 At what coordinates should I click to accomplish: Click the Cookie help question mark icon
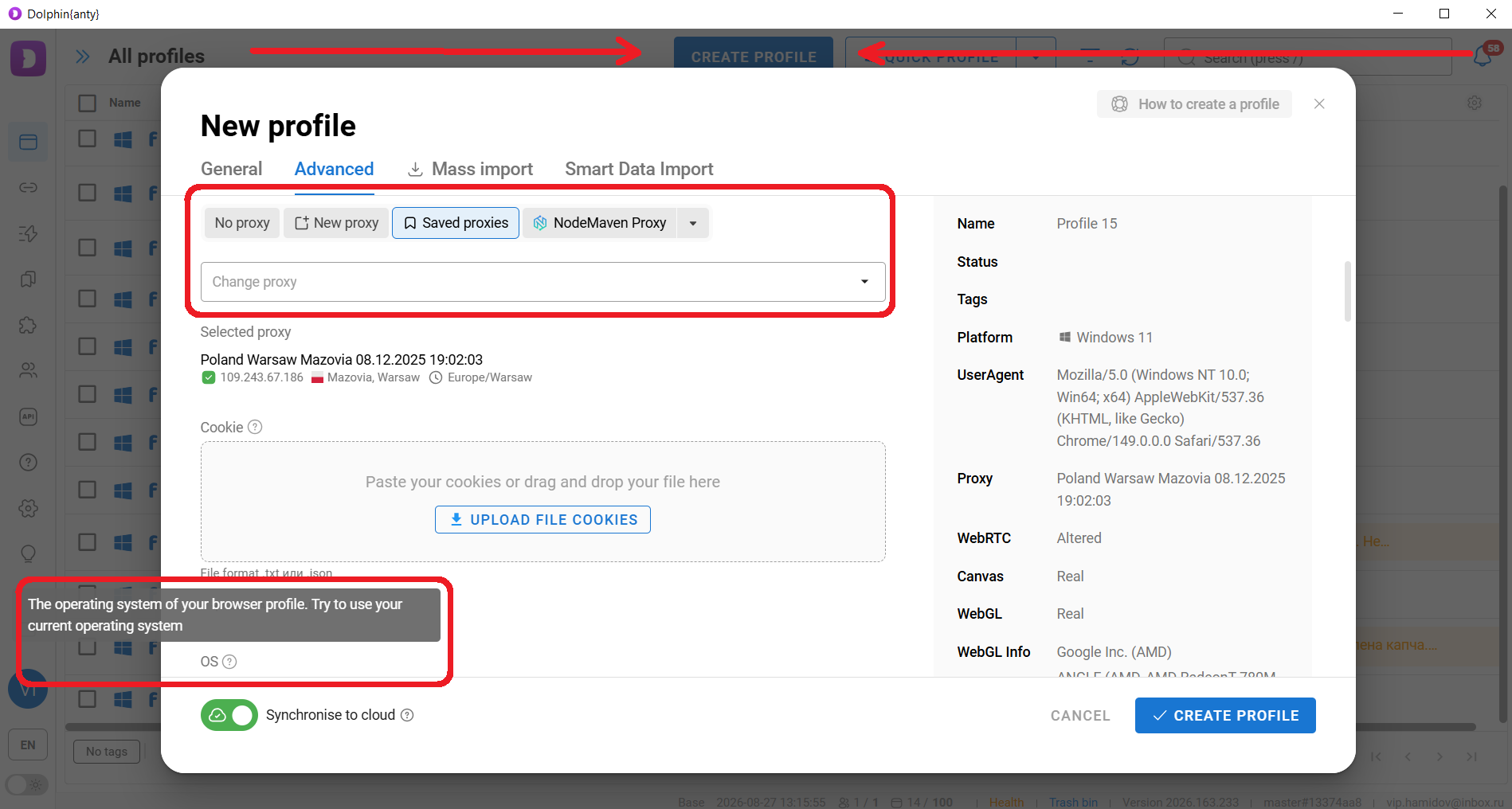[x=255, y=427]
